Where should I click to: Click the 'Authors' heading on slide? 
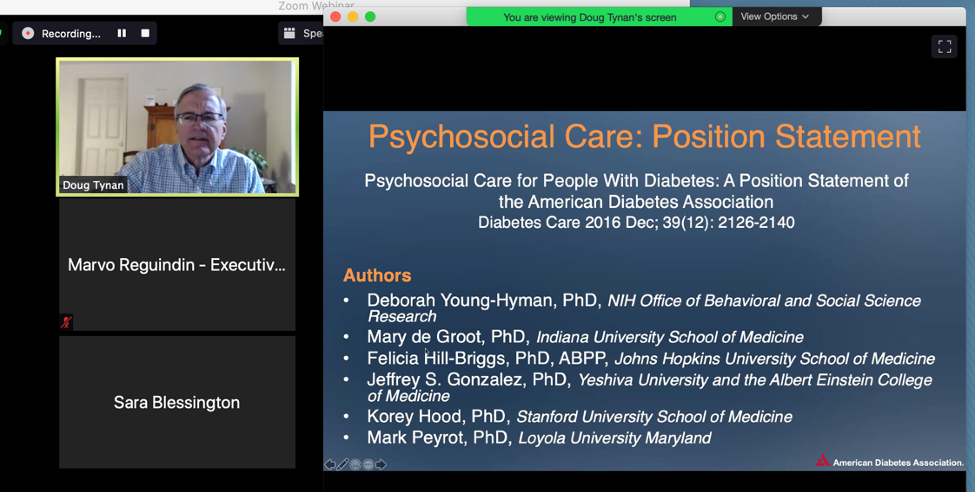(377, 275)
